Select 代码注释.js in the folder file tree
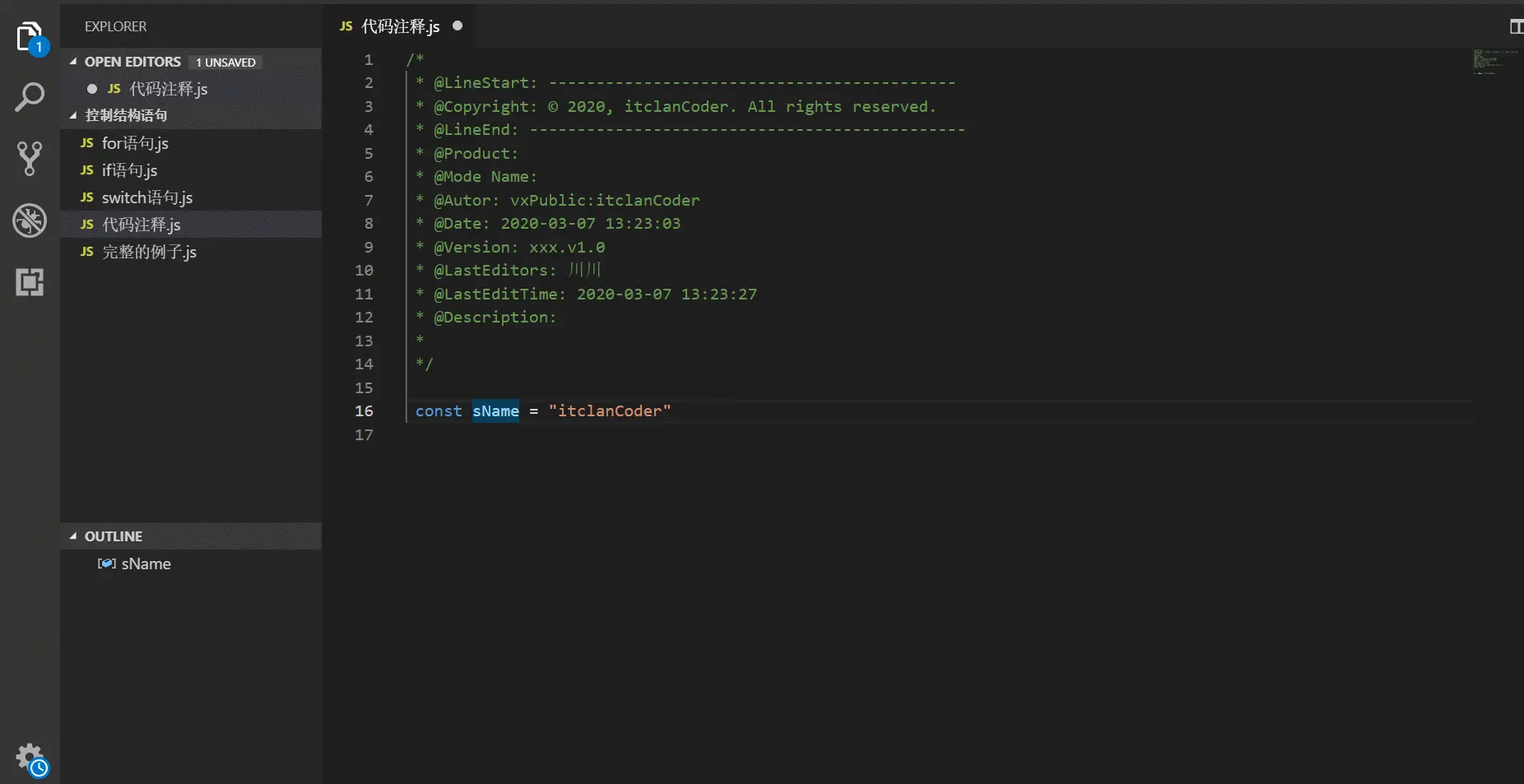Image resolution: width=1524 pixels, height=784 pixels. pyautogui.click(x=191, y=225)
